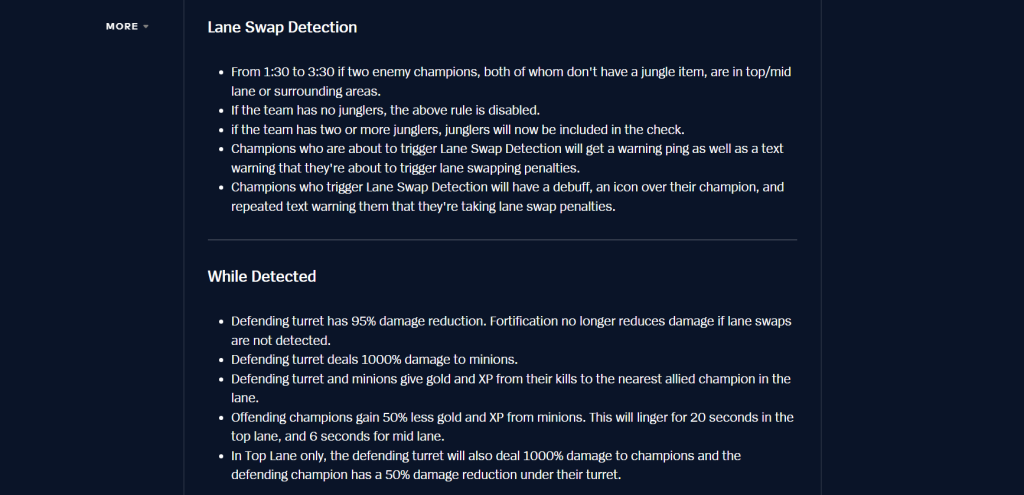Click the Lane Swap Detection heading

(x=282, y=27)
